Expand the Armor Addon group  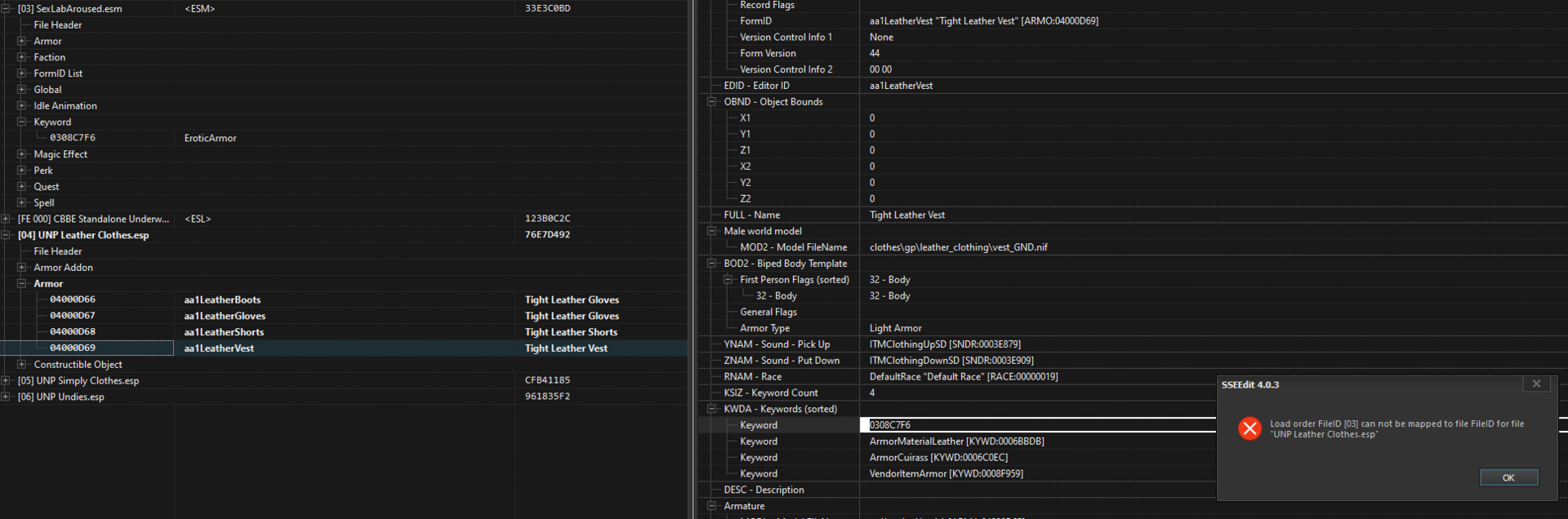tap(22, 267)
